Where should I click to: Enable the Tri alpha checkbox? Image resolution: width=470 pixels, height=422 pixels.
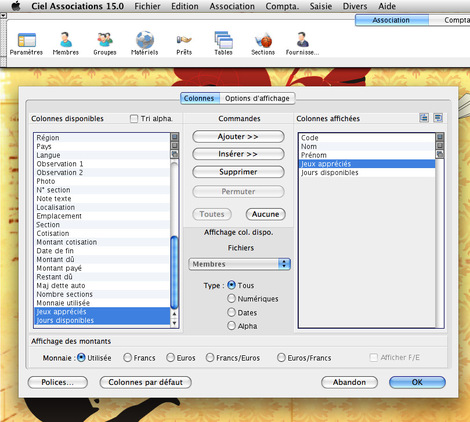134,119
